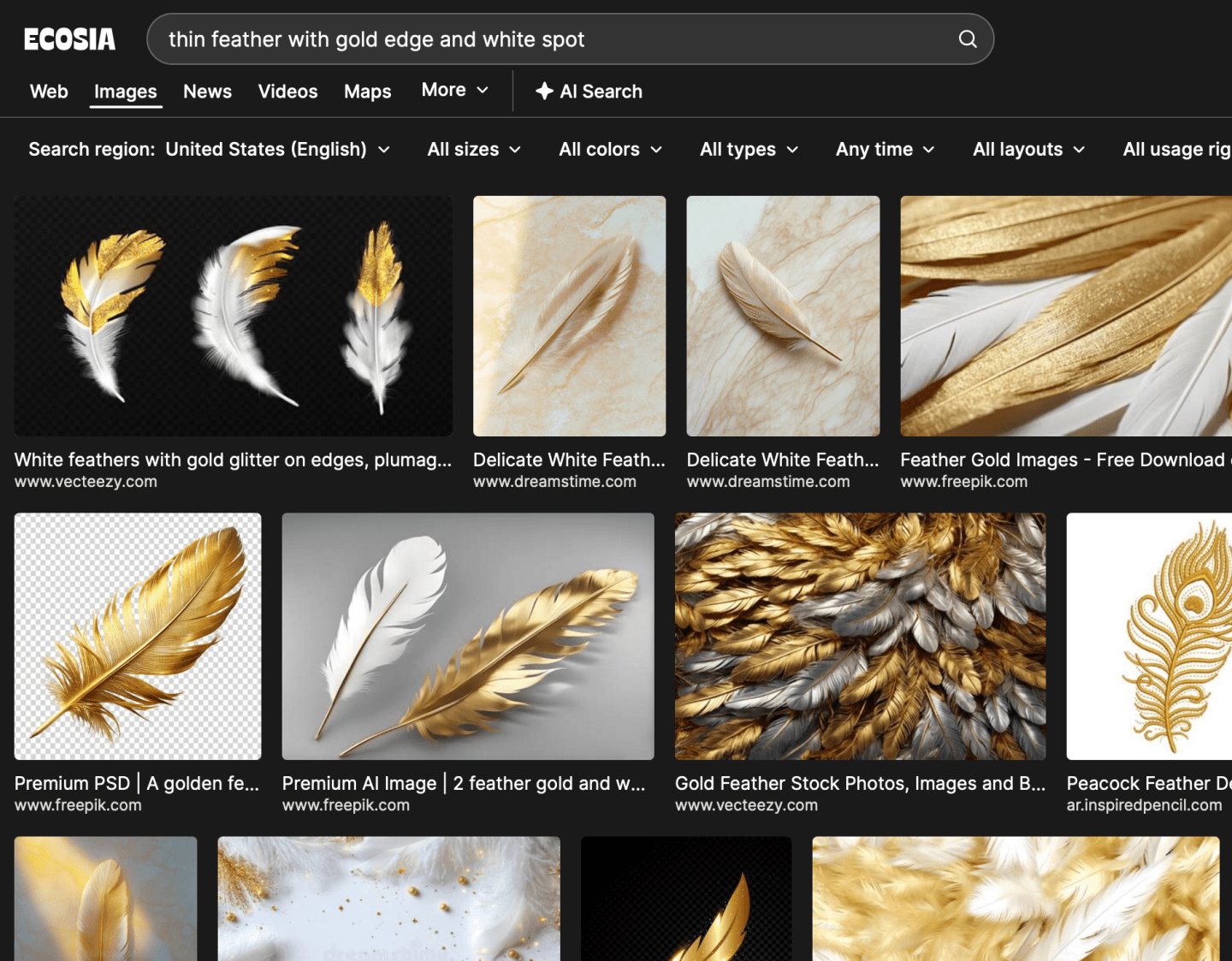Open the Gold Feather Stock Photos thumbnail
This screenshot has width=1232, height=961.
click(x=859, y=637)
